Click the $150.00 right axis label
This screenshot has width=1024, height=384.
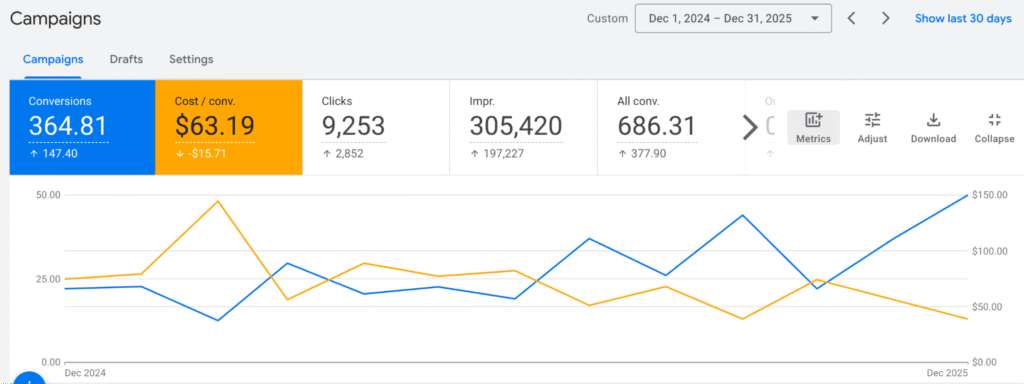(x=989, y=195)
